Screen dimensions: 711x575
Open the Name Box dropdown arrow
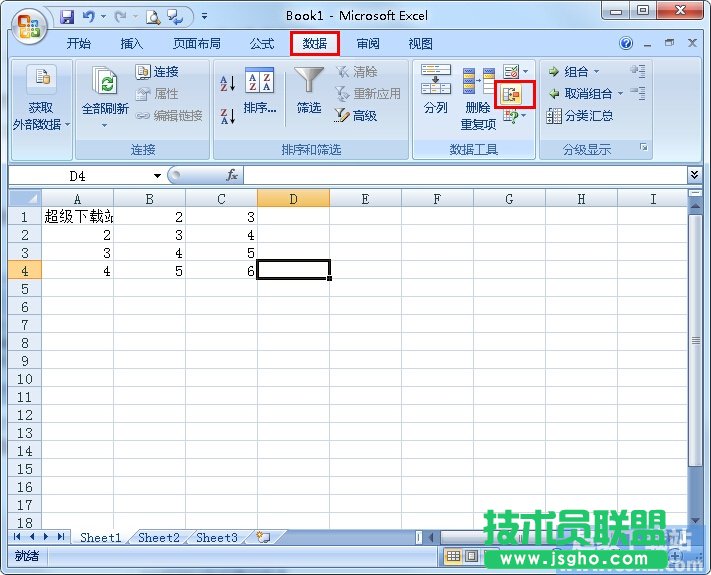(x=157, y=176)
